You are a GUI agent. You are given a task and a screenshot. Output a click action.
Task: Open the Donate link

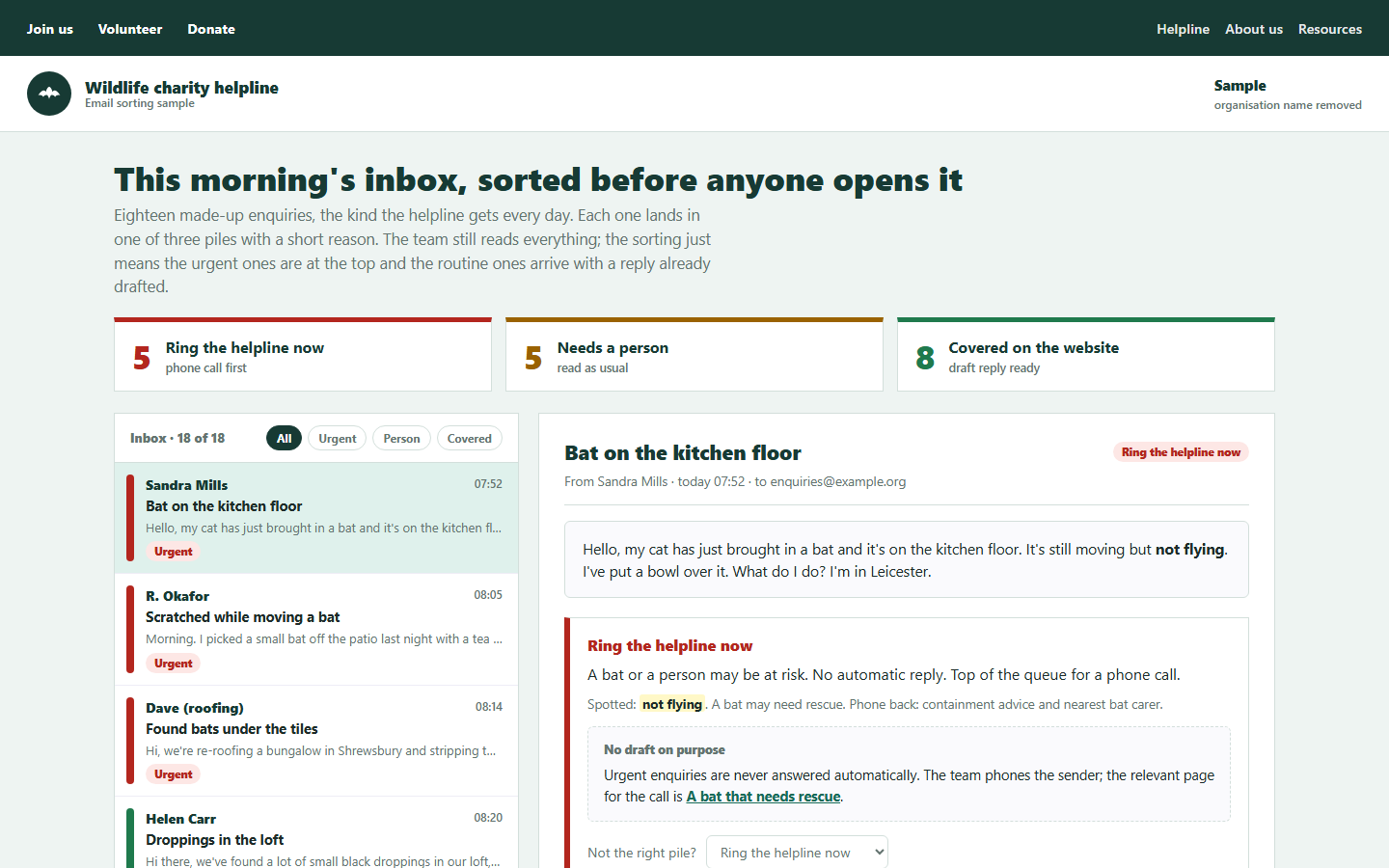[211, 29]
